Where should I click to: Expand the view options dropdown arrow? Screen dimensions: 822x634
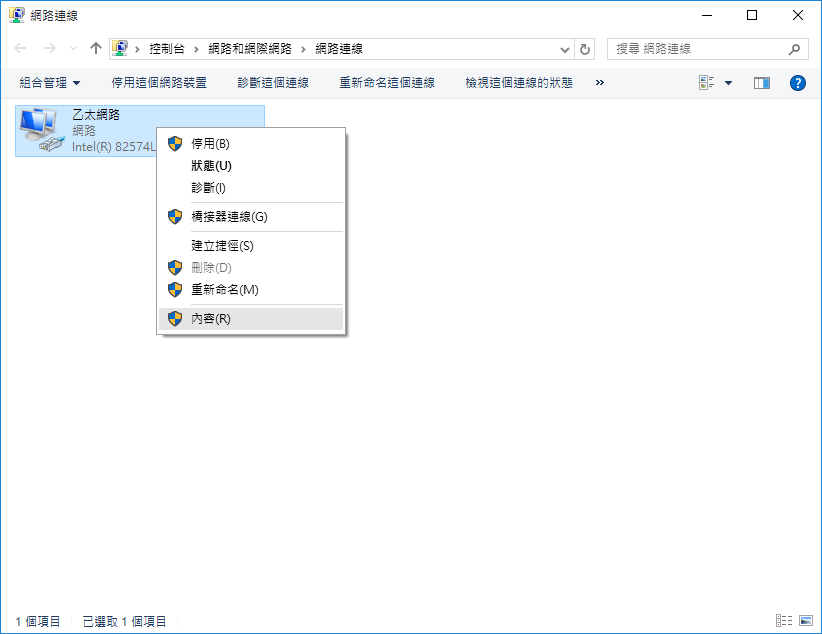click(x=729, y=83)
